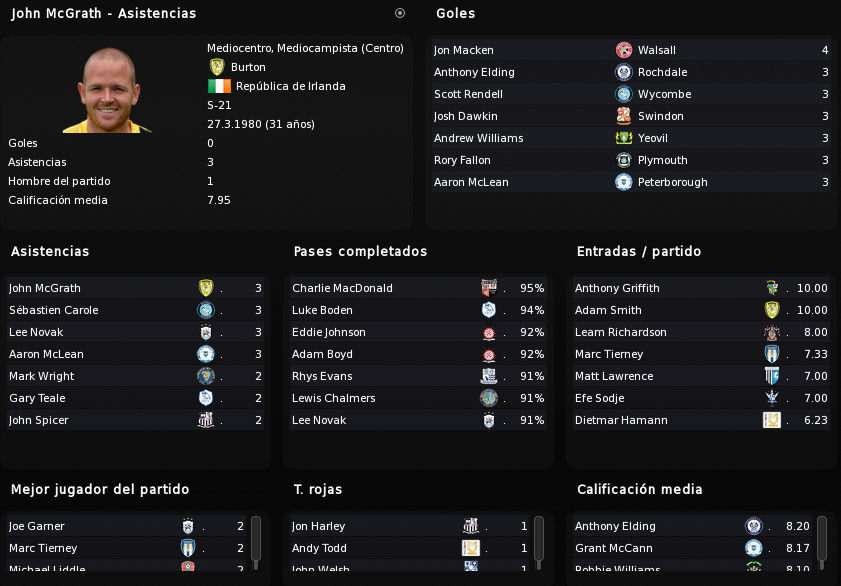Click the Swindon club badge
The width and height of the screenshot is (841, 586).
(x=623, y=116)
